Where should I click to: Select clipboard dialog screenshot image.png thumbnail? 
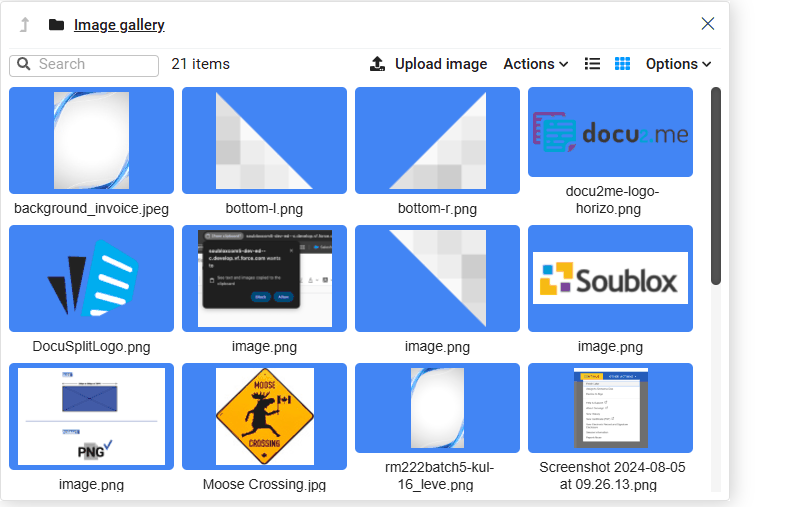[x=264, y=278]
